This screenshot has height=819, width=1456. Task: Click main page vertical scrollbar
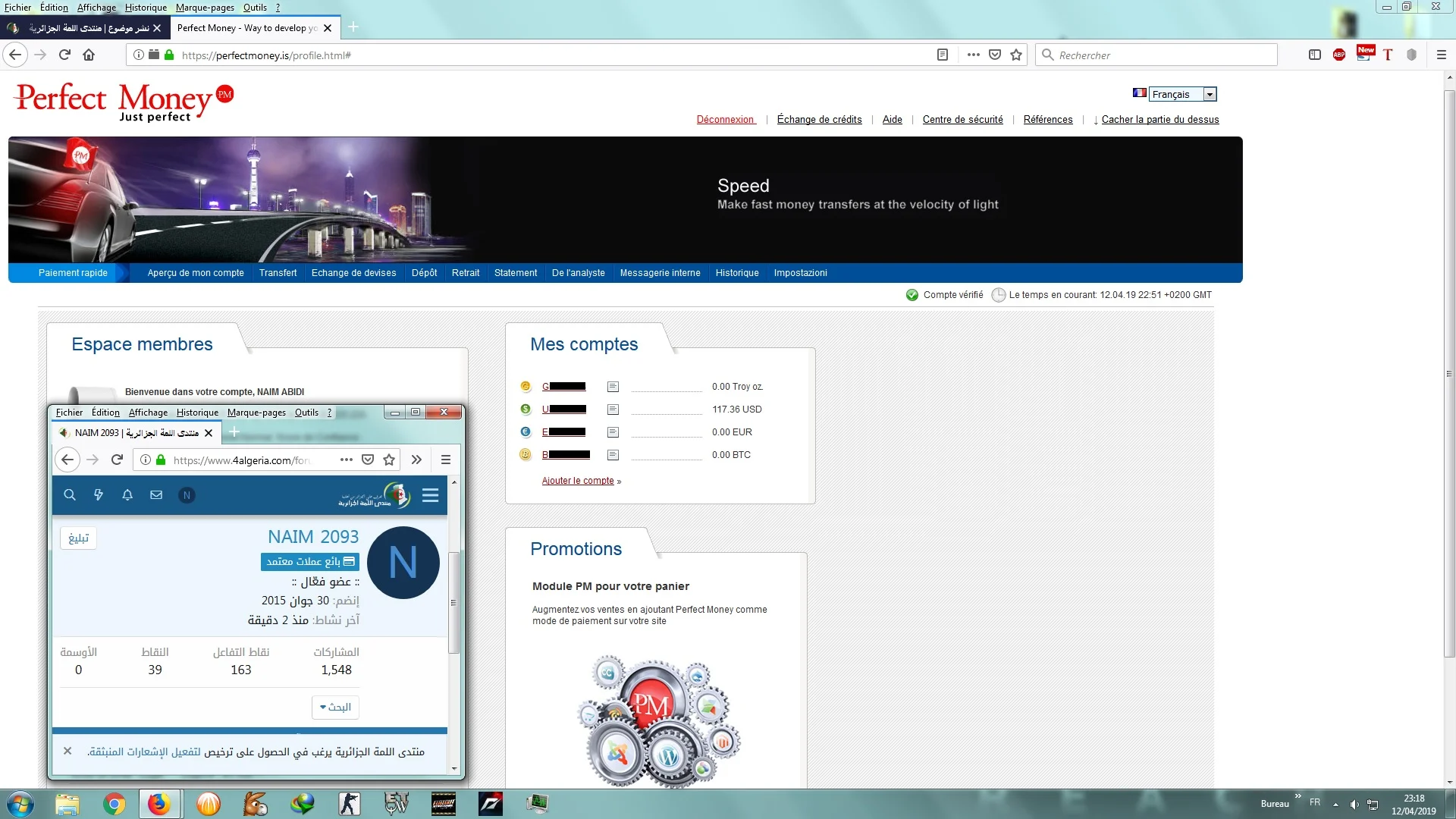tap(1449, 372)
